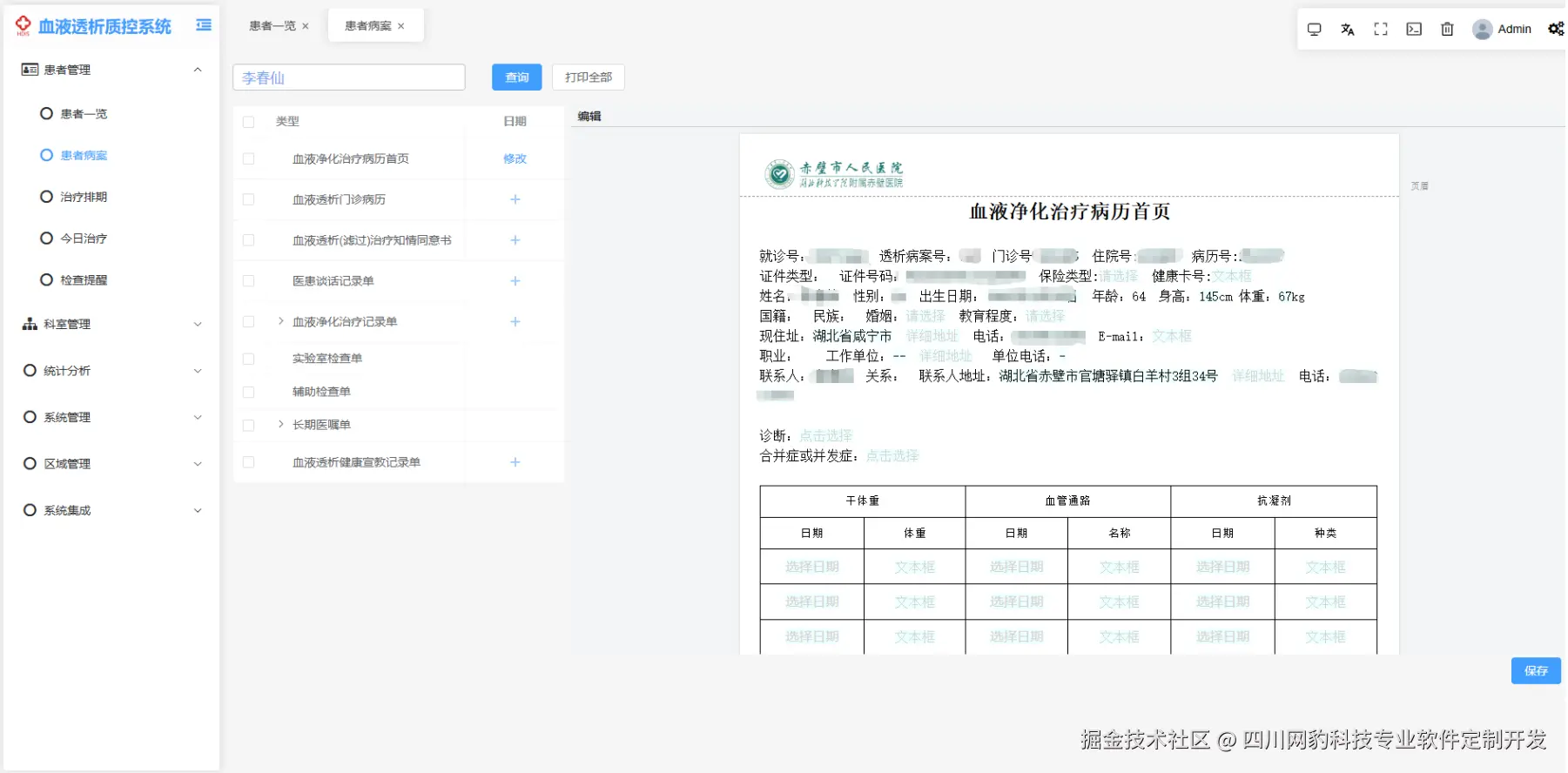Add 血液净化治疗记录单 with plus icon
Viewport: 1568px width, 773px height.
tap(515, 322)
